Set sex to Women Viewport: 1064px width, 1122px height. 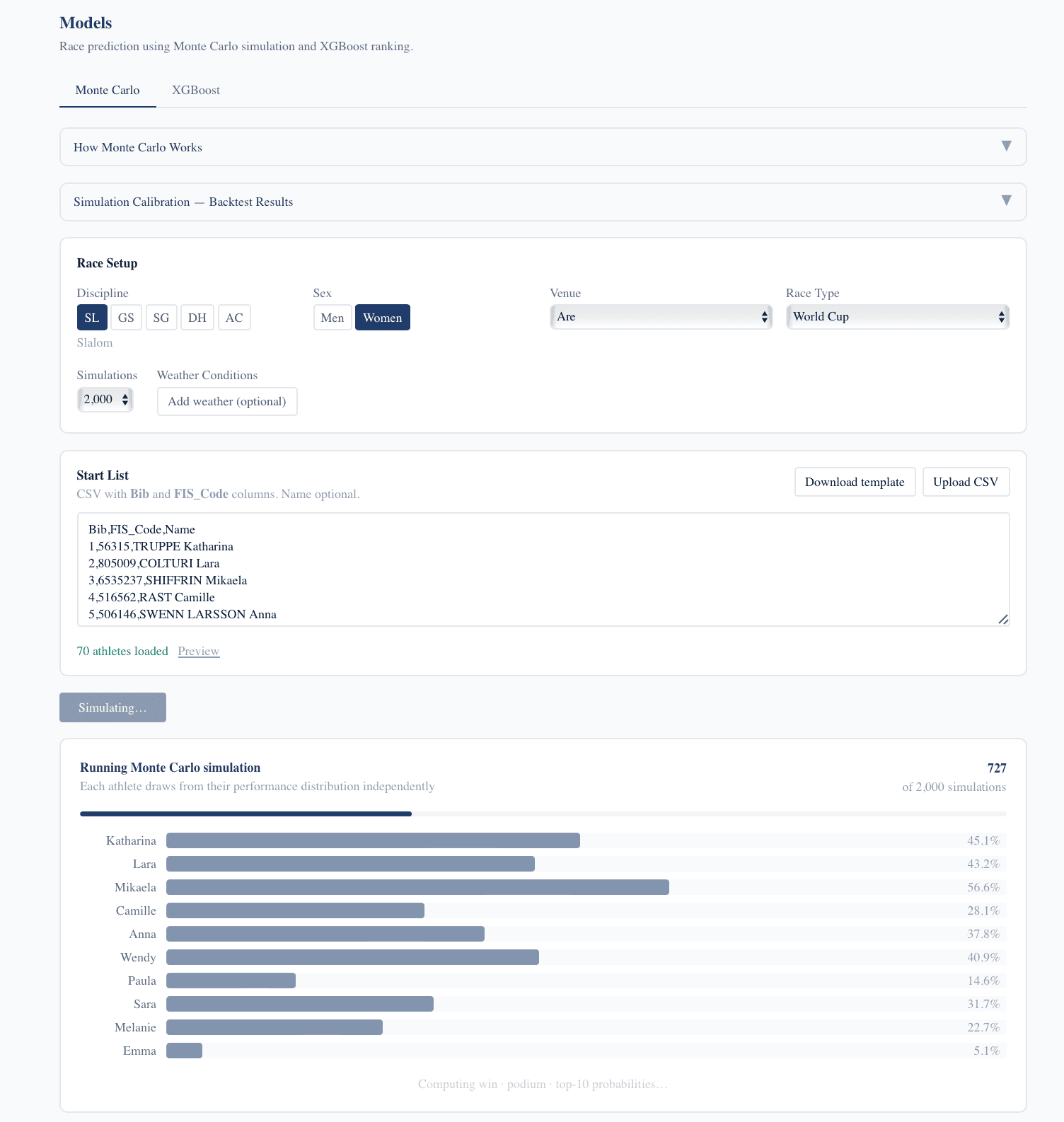coord(382,318)
